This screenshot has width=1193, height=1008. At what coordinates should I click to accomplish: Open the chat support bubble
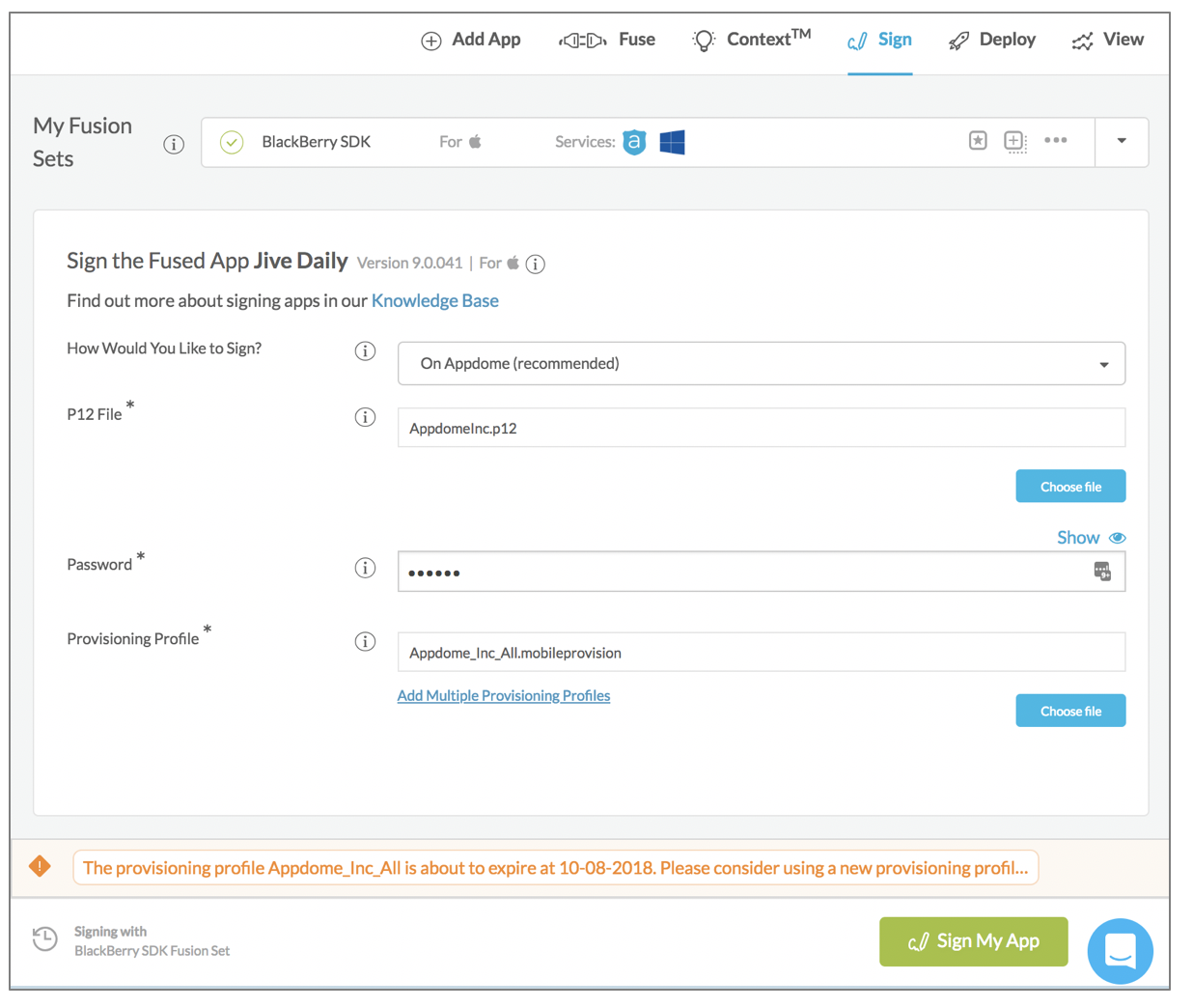pyautogui.click(x=1120, y=951)
